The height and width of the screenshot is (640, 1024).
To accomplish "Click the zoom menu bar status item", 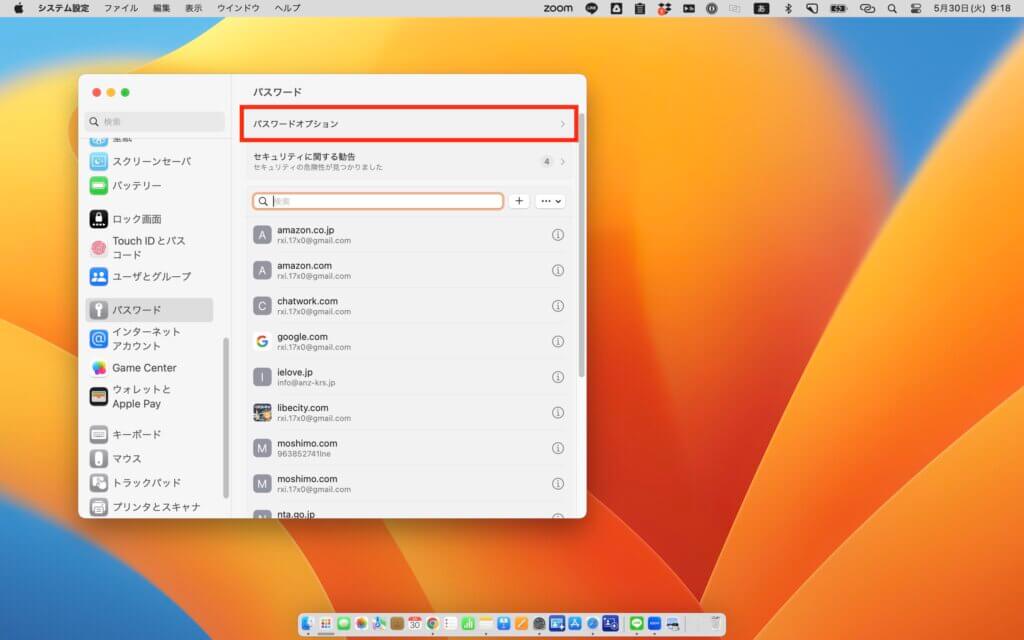I will point(558,8).
